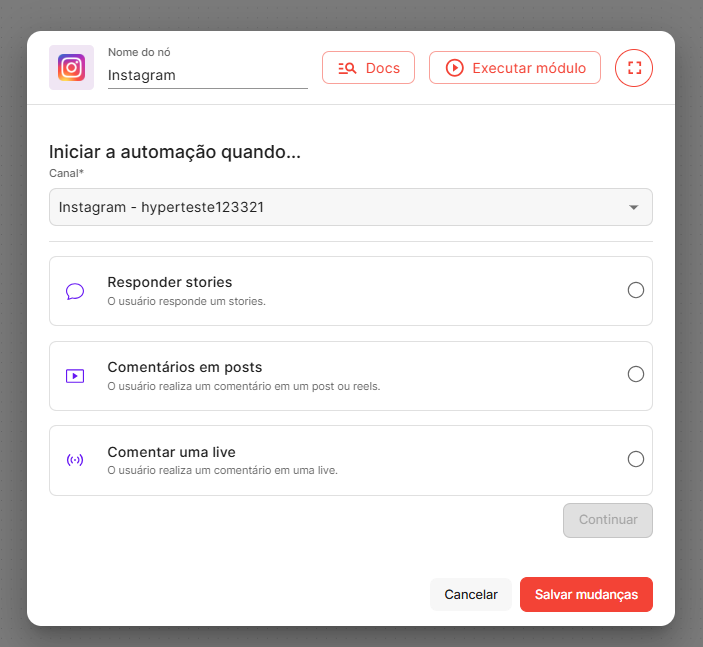Expand the dialog with the fullscreen icon
This screenshot has width=703, height=647.
click(633, 68)
